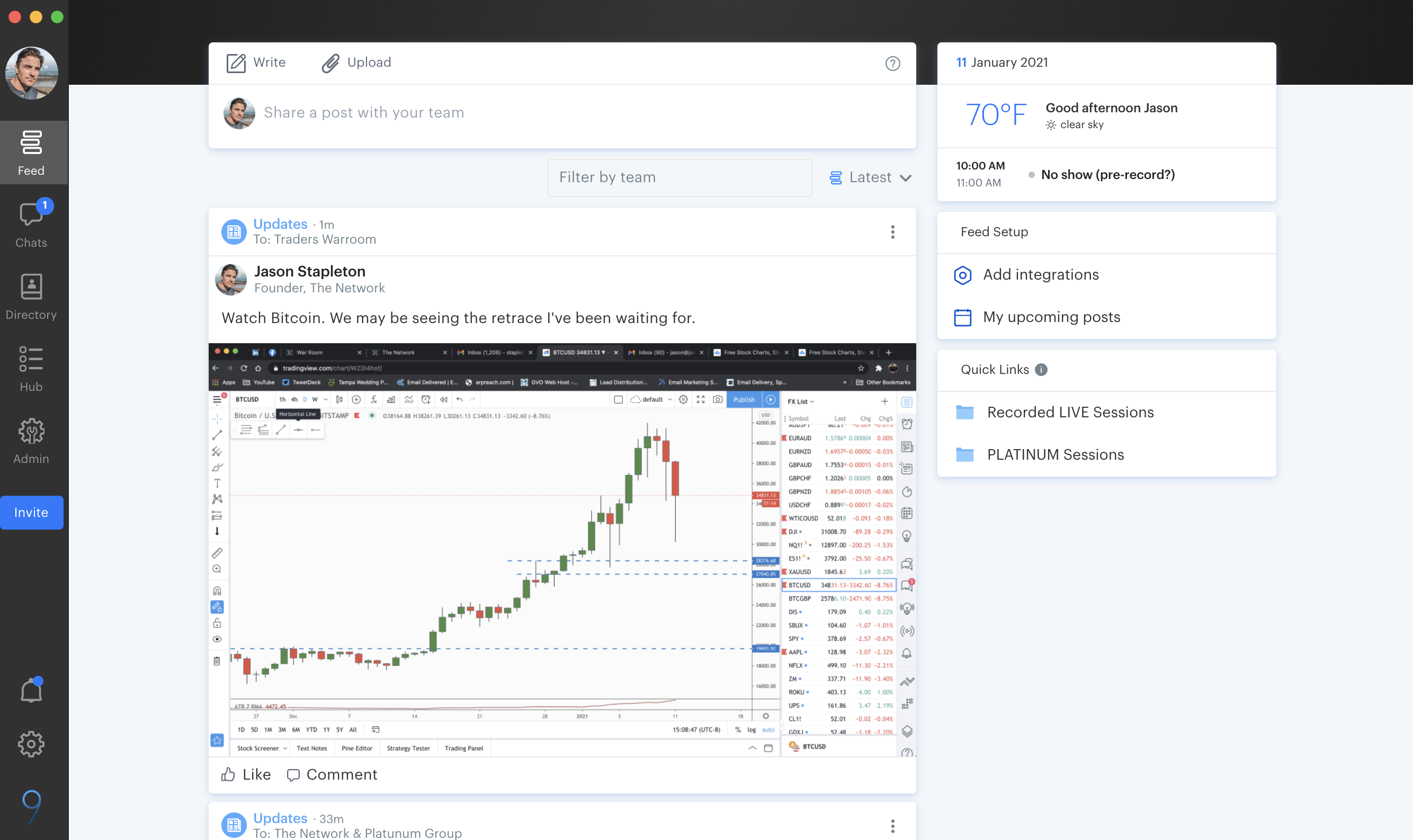Viewport: 1413px width, 840px height.
Task: Click the Comment speech bubble icon
Action: click(x=293, y=775)
